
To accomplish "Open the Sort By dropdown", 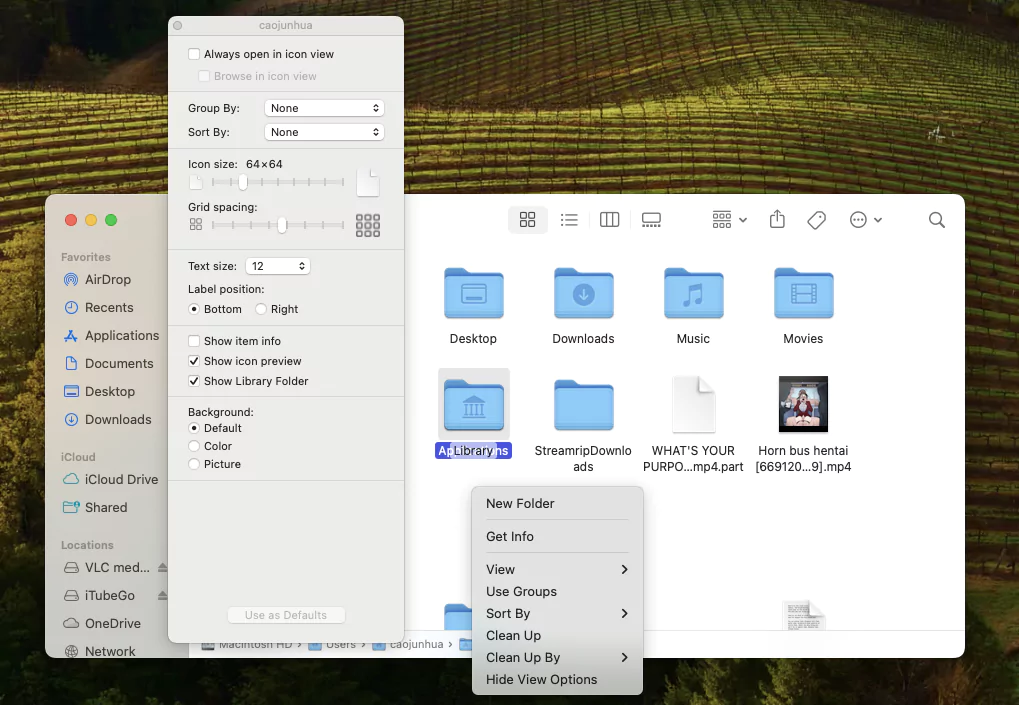I will (323, 131).
